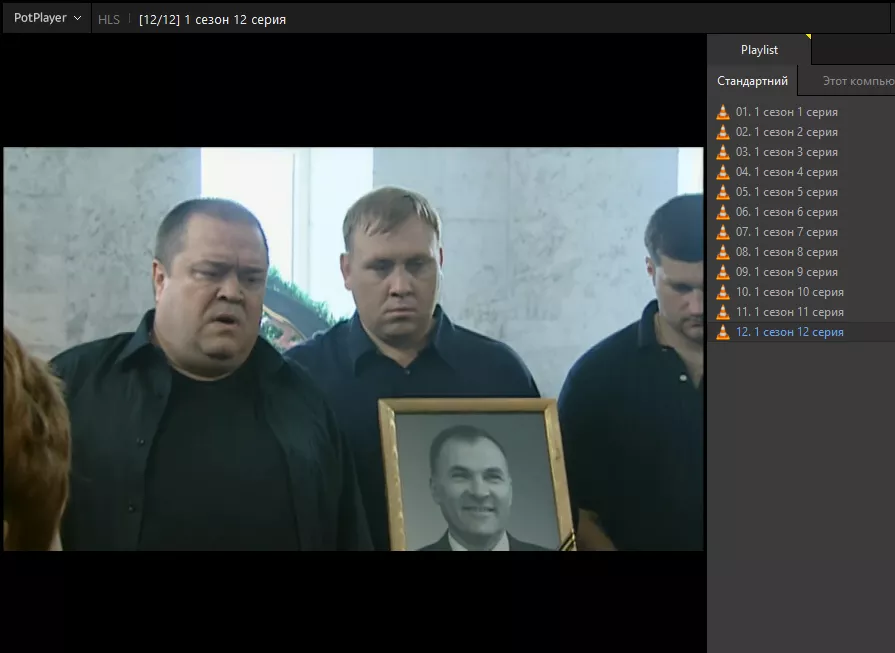The width and height of the screenshot is (895, 653).
Task: Select playlist entry '08. 1 сезон 8 серия'
Action: [x=801, y=252]
